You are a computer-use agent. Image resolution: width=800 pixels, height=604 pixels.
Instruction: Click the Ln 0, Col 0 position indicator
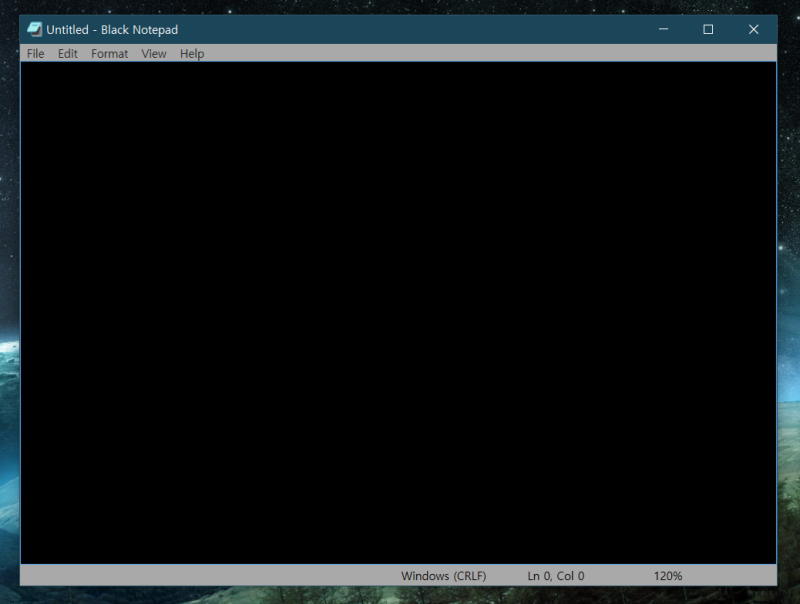(555, 575)
